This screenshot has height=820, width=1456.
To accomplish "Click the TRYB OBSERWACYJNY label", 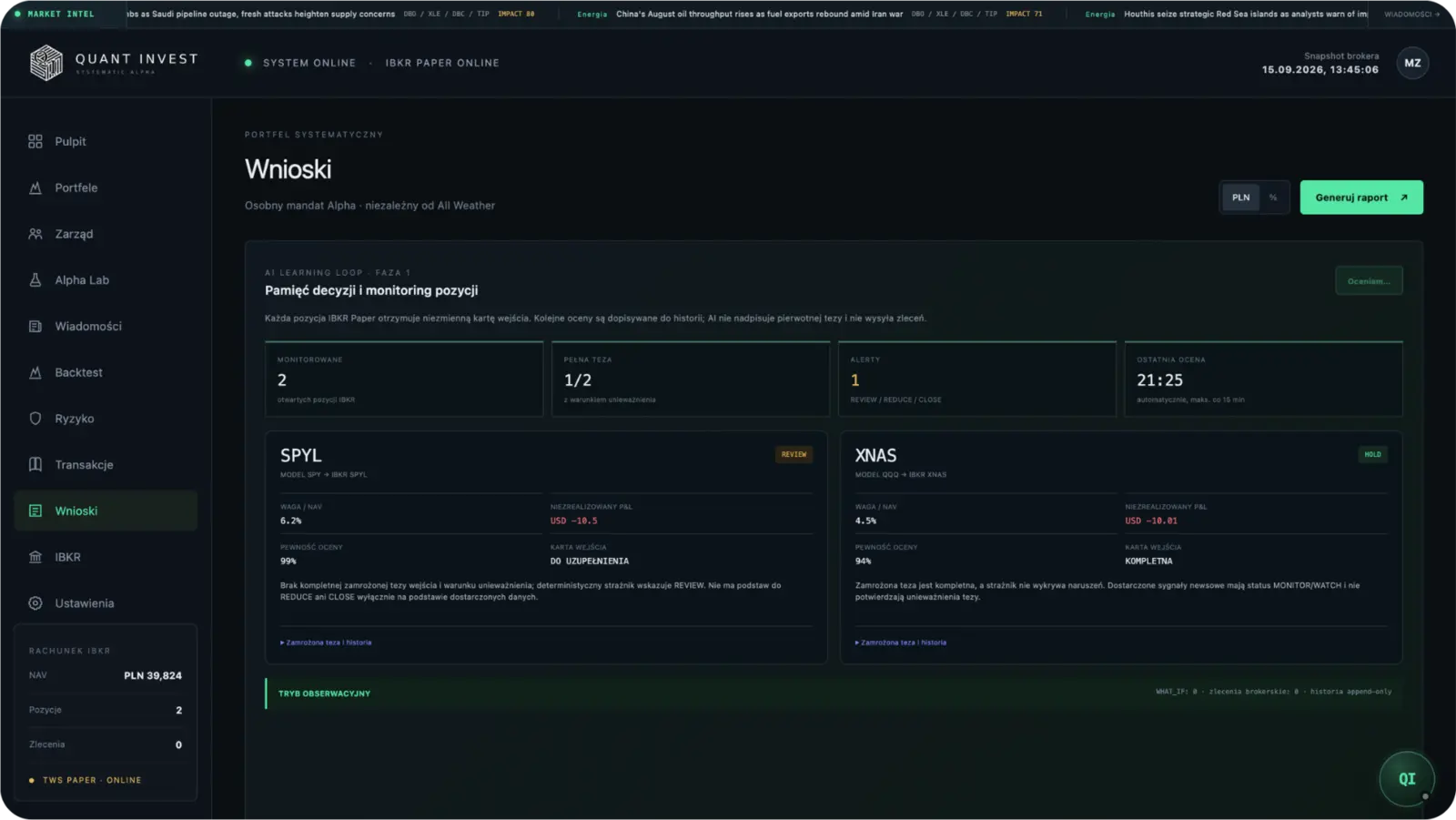I will point(324,693).
